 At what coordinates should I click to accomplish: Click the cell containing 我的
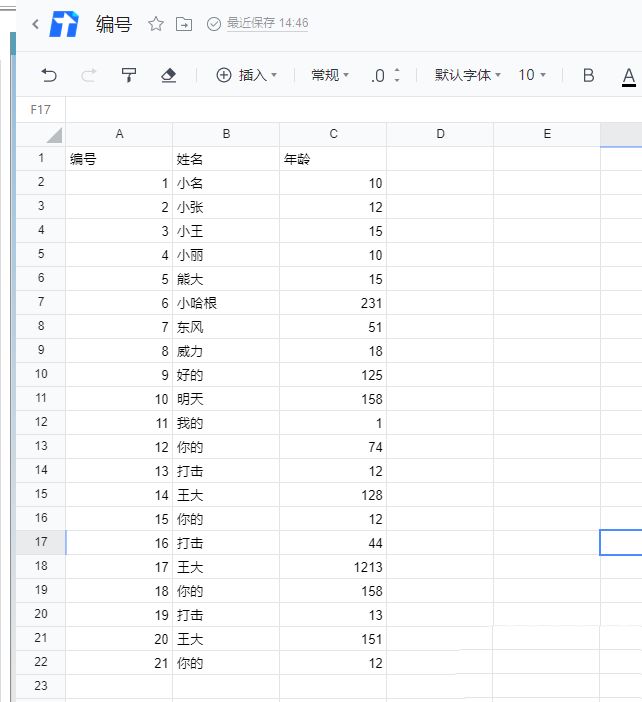pos(226,423)
